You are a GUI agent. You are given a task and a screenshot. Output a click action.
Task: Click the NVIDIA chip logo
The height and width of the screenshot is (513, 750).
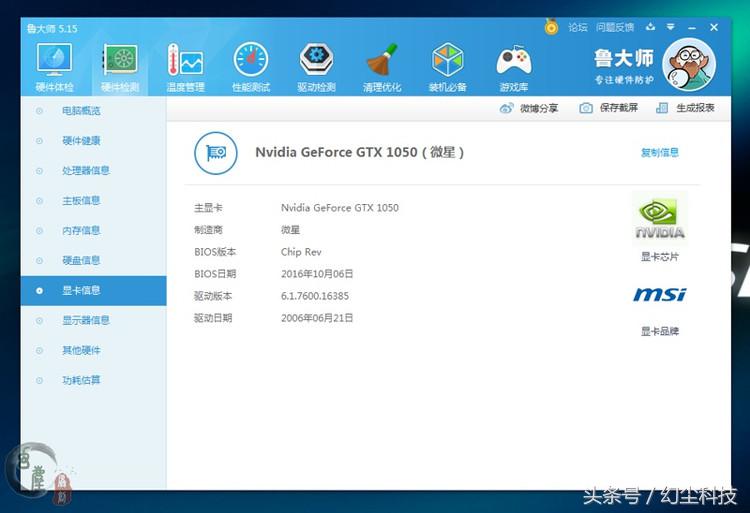point(660,219)
